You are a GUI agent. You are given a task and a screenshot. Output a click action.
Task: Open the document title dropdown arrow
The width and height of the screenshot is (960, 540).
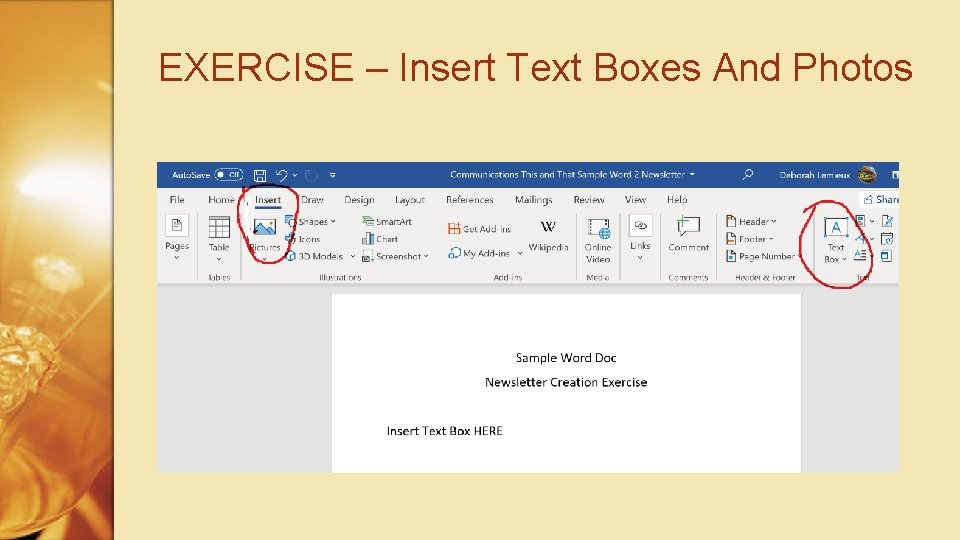(692, 174)
